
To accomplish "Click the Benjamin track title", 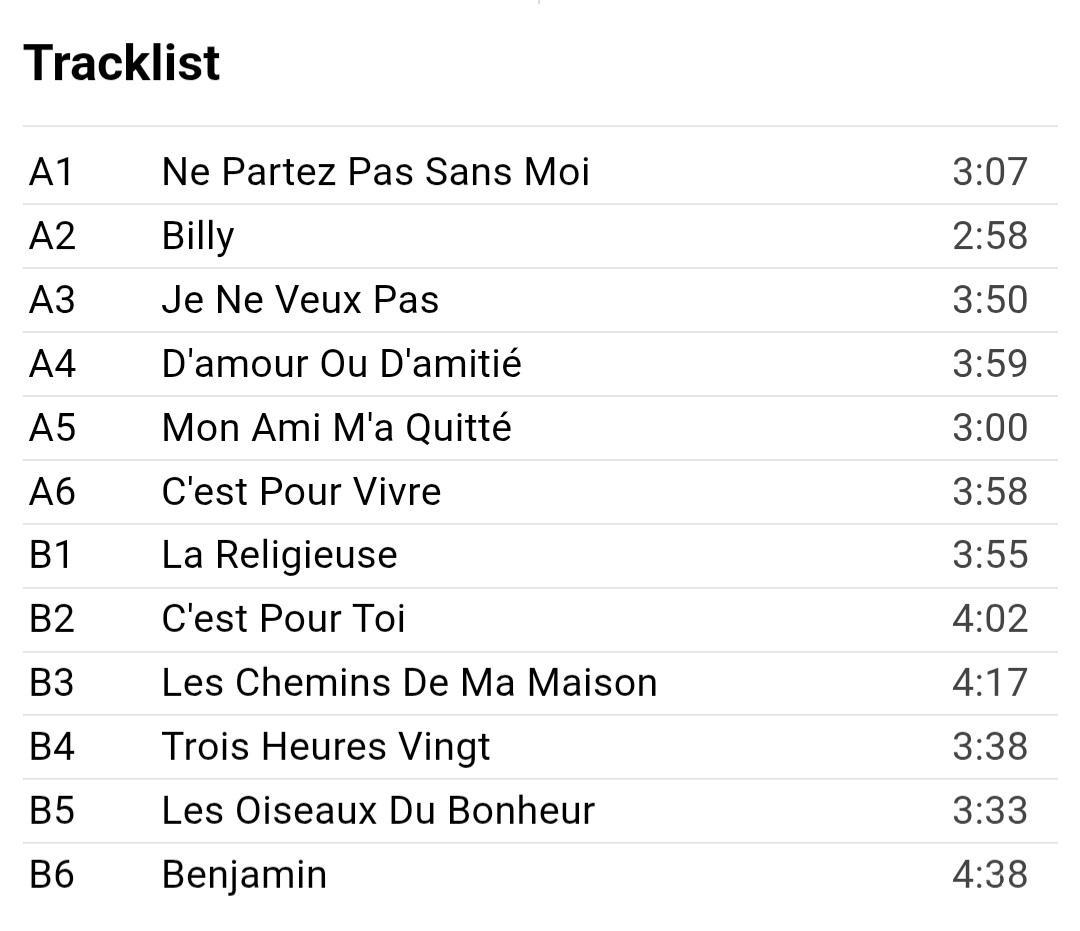I will [x=244, y=875].
